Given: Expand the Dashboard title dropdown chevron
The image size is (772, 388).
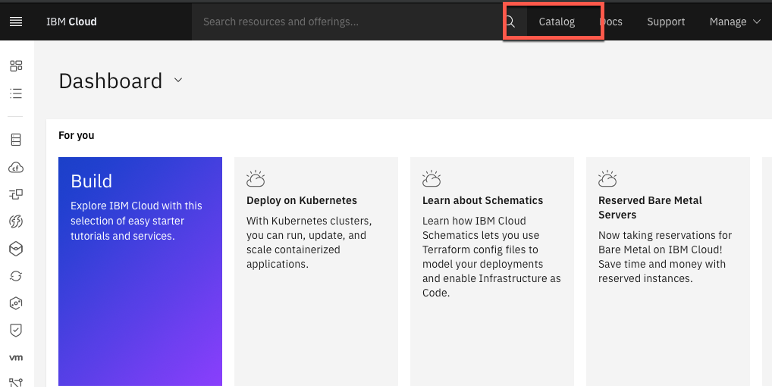Looking at the screenshot, I should 178,80.
